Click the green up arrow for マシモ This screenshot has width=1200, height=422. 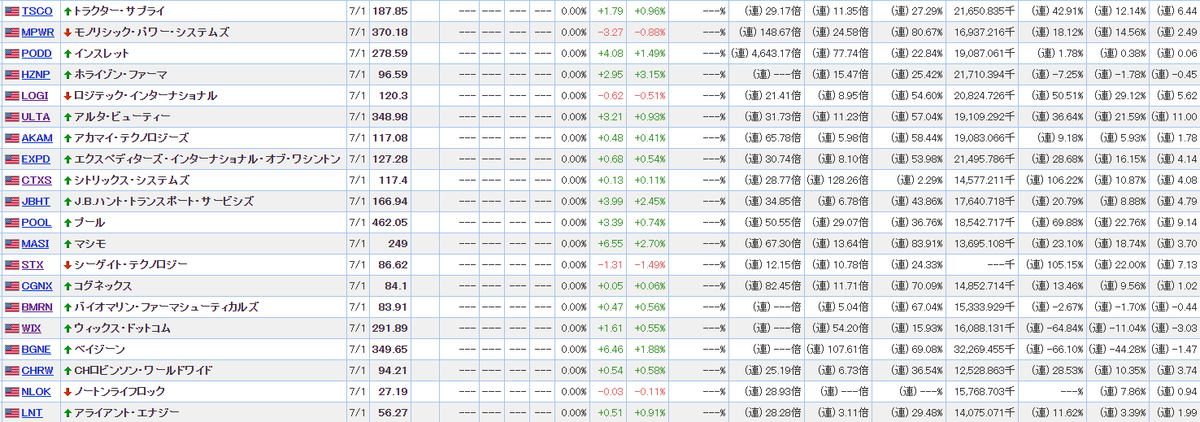67,243
